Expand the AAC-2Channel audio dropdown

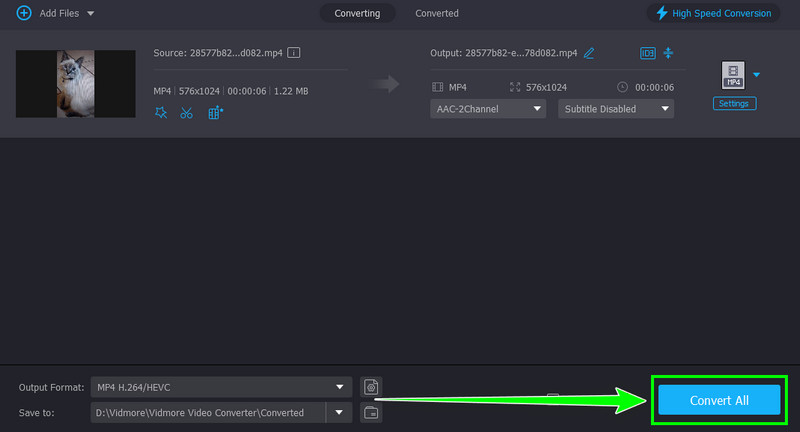pos(489,108)
